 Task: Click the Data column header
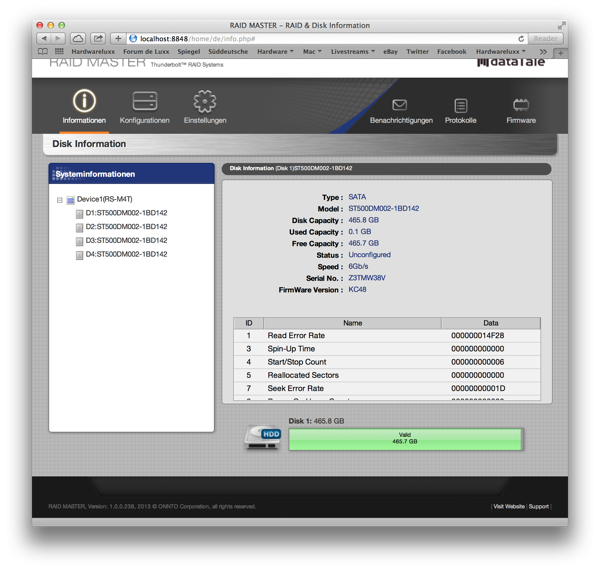pos(491,323)
